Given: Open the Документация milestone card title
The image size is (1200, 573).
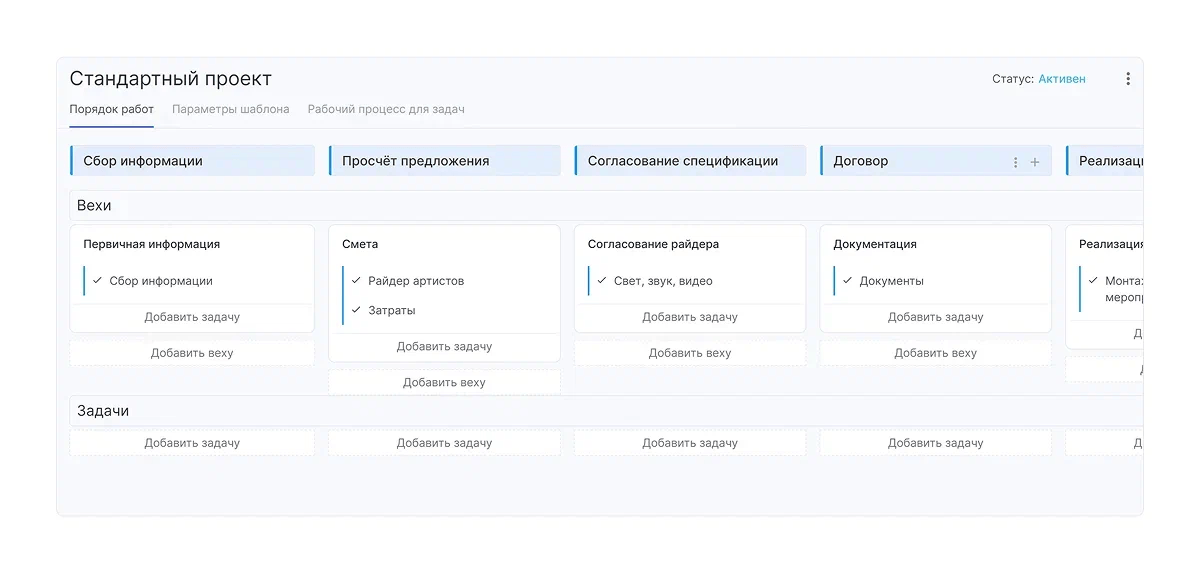Looking at the screenshot, I should [875, 244].
